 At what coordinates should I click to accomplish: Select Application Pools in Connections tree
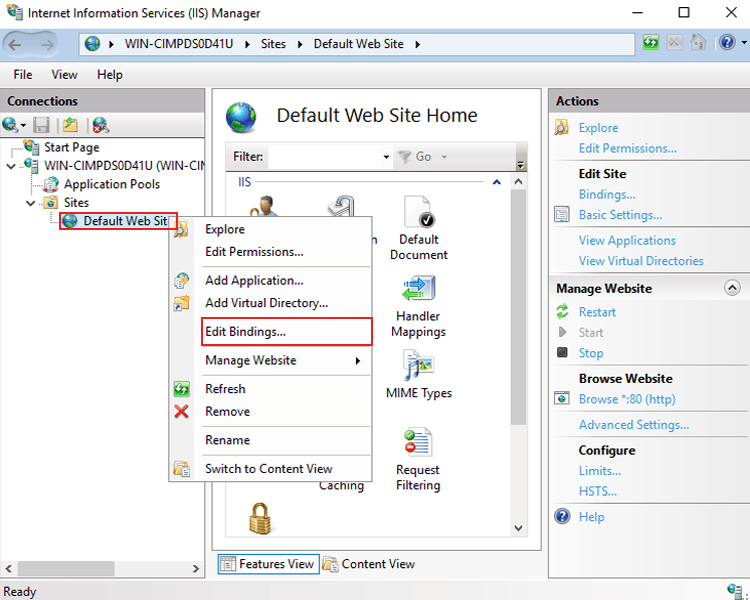point(112,184)
